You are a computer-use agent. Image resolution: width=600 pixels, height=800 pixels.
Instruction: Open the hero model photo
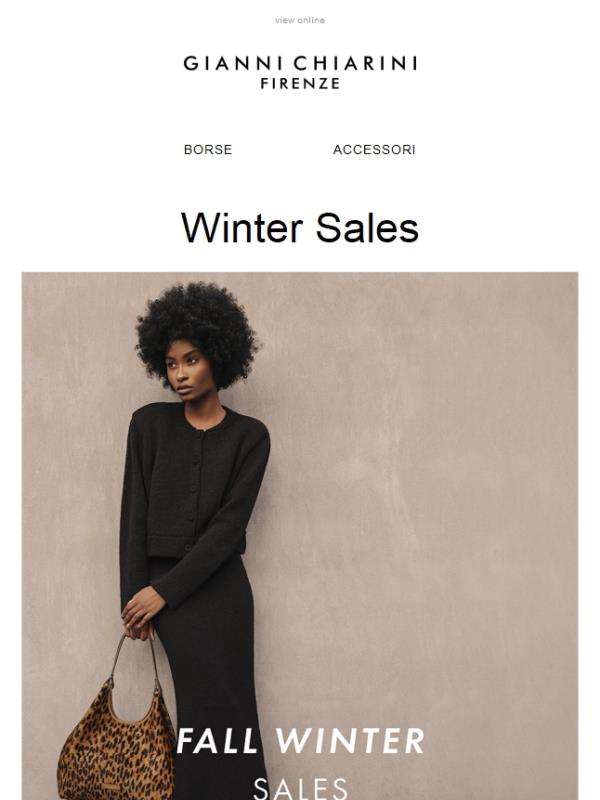(300, 536)
